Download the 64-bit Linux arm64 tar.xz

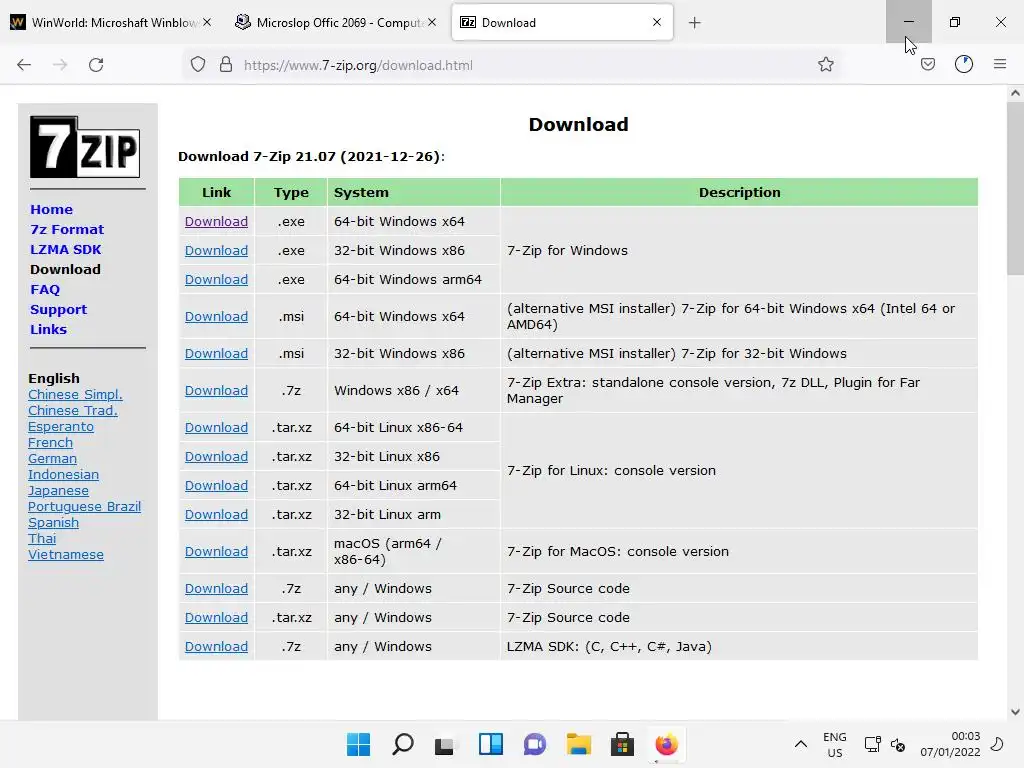point(216,485)
